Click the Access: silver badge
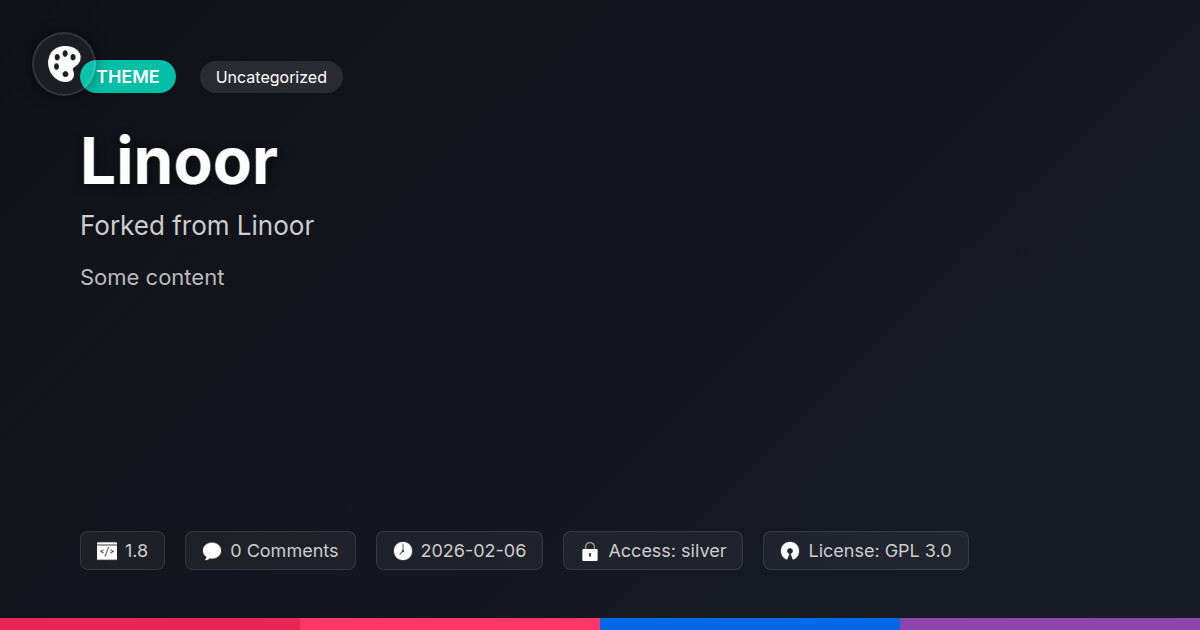Screen dimensions: 1200x630 pyautogui.click(x=653, y=551)
